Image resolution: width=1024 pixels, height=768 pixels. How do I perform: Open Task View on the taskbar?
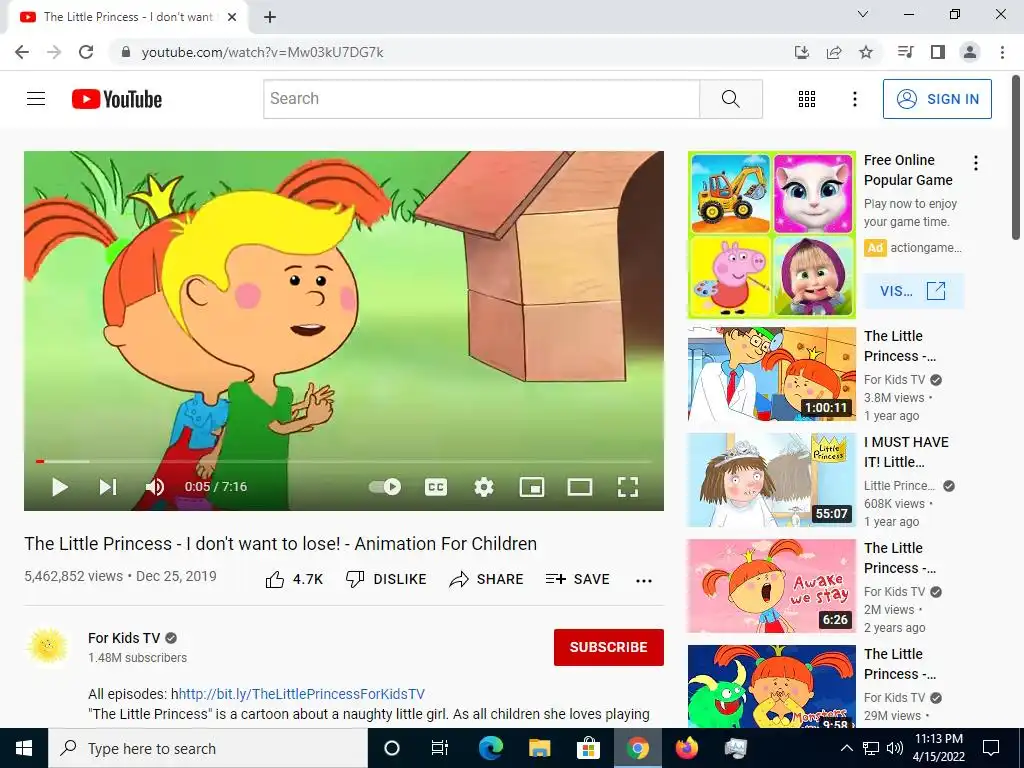(440, 748)
